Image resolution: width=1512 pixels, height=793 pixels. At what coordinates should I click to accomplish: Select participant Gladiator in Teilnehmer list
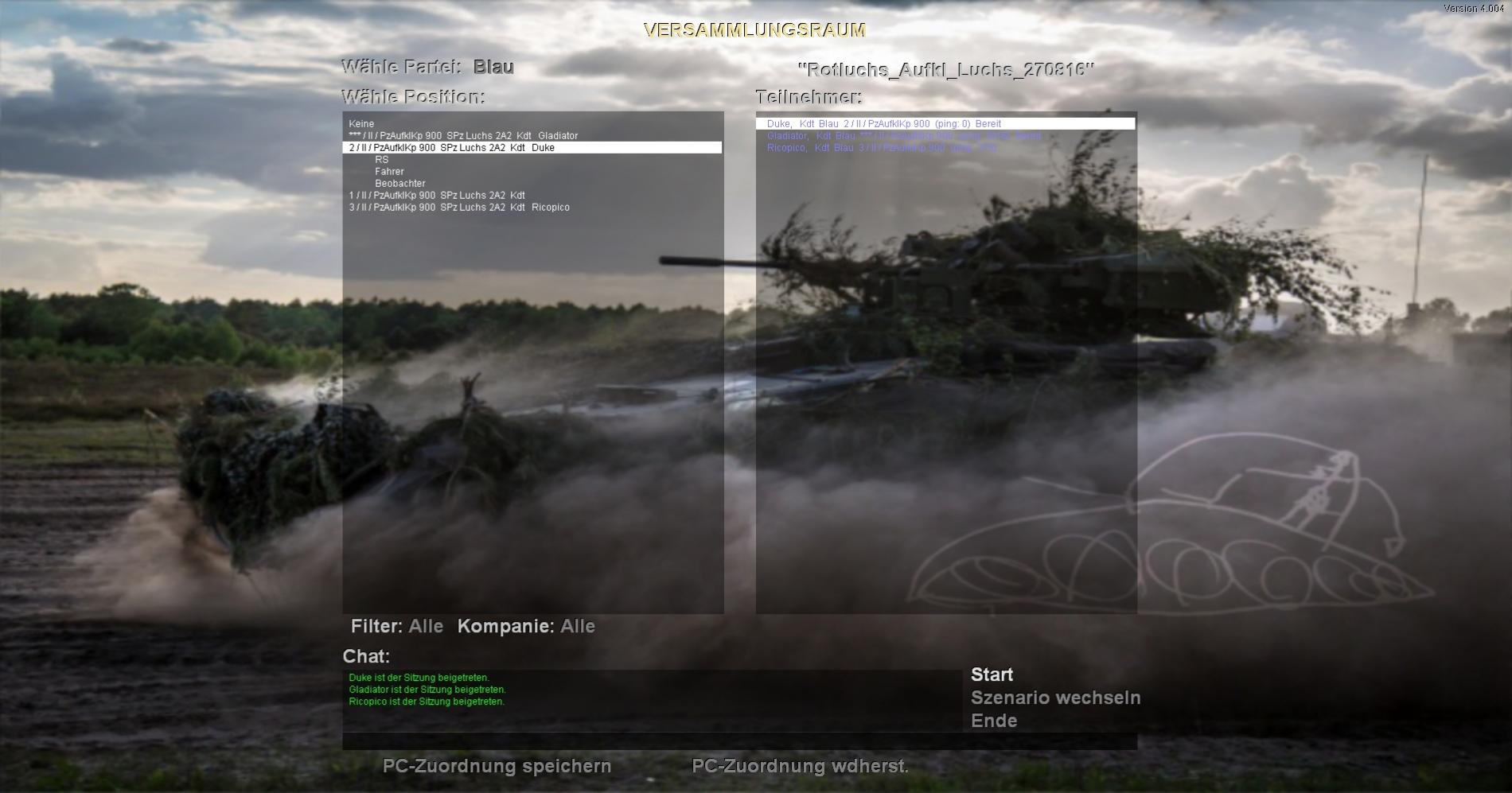tap(903, 136)
